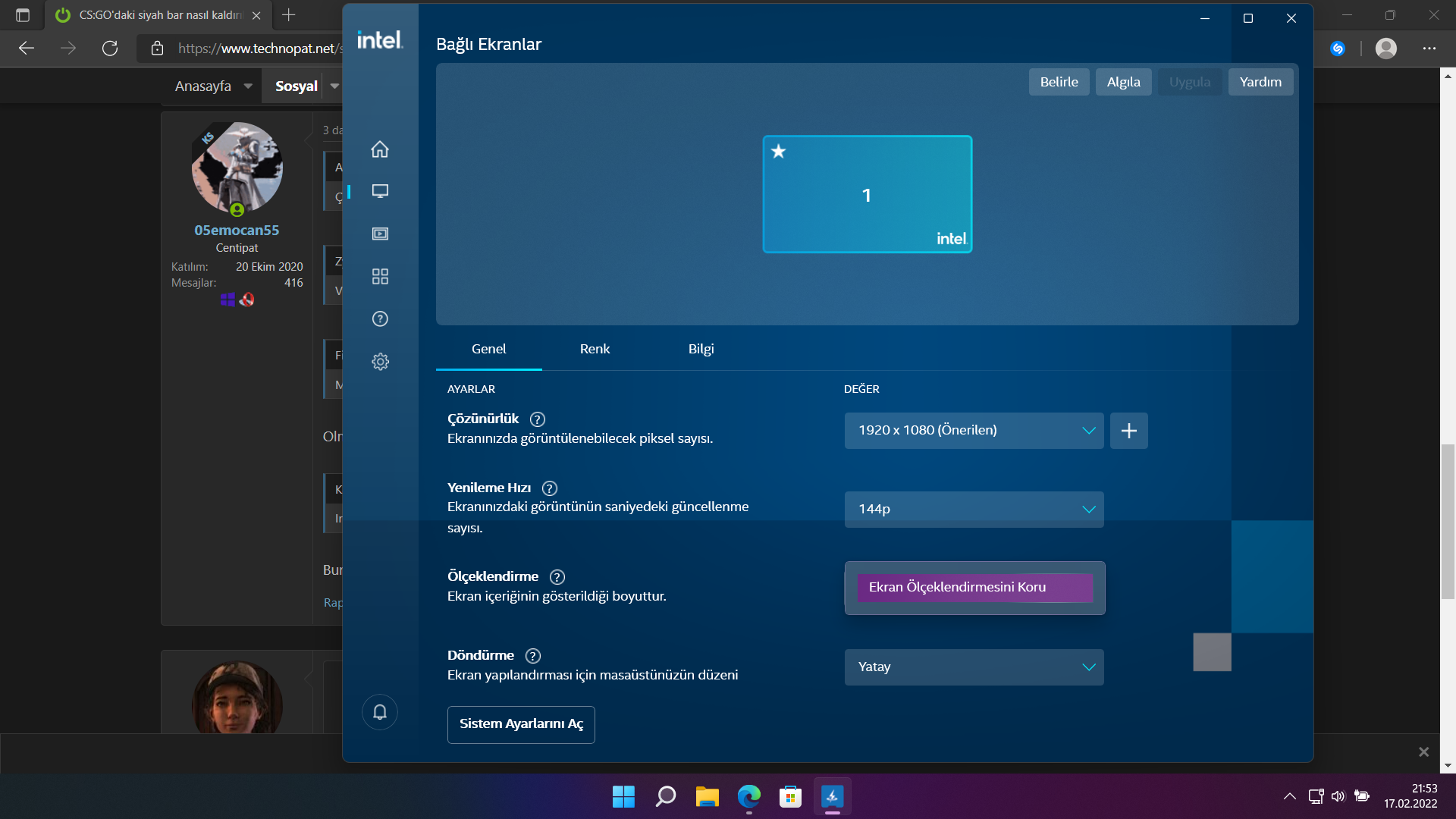Expand the Yatay rotation dropdown

click(974, 667)
